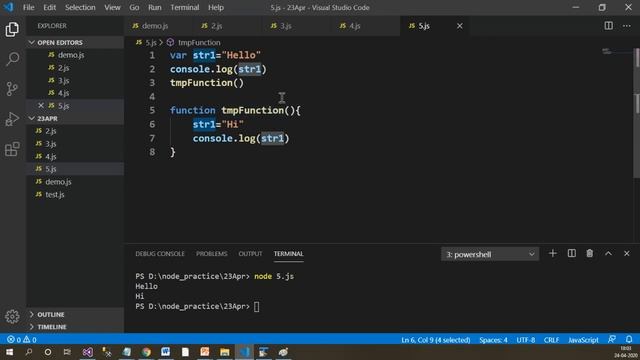Split the terminal panel
Screen dimensions: 640x360
pyautogui.click(x=571, y=253)
